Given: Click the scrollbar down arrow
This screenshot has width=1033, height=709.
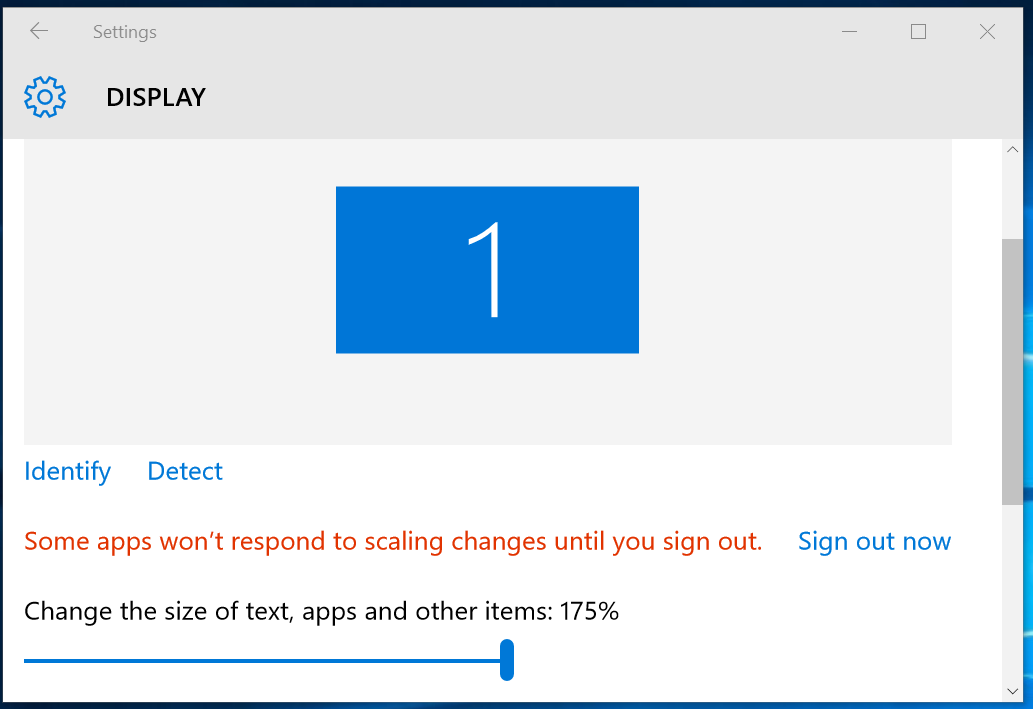Looking at the screenshot, I should pos(1012,690).
